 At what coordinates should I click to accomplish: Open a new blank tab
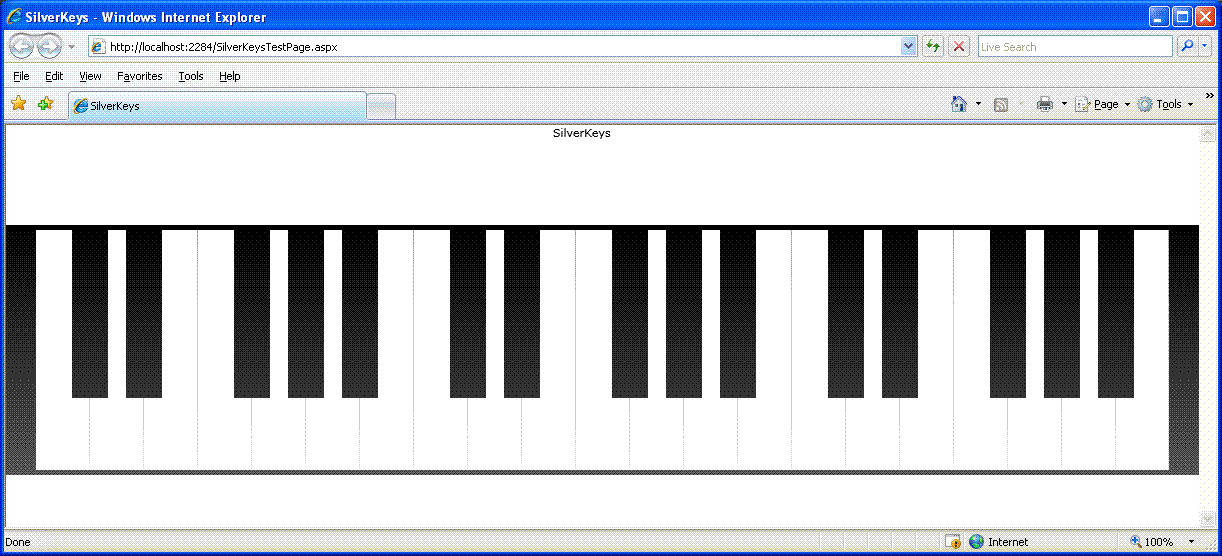(381, 107)
